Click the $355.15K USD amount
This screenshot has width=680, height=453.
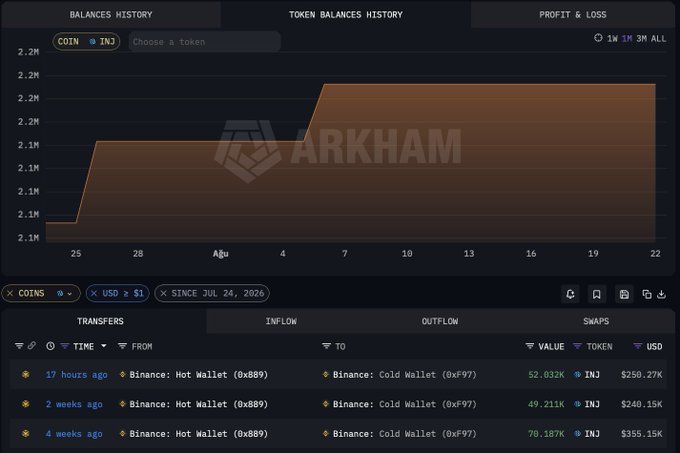pyautogui.click(x=641, y=434)
